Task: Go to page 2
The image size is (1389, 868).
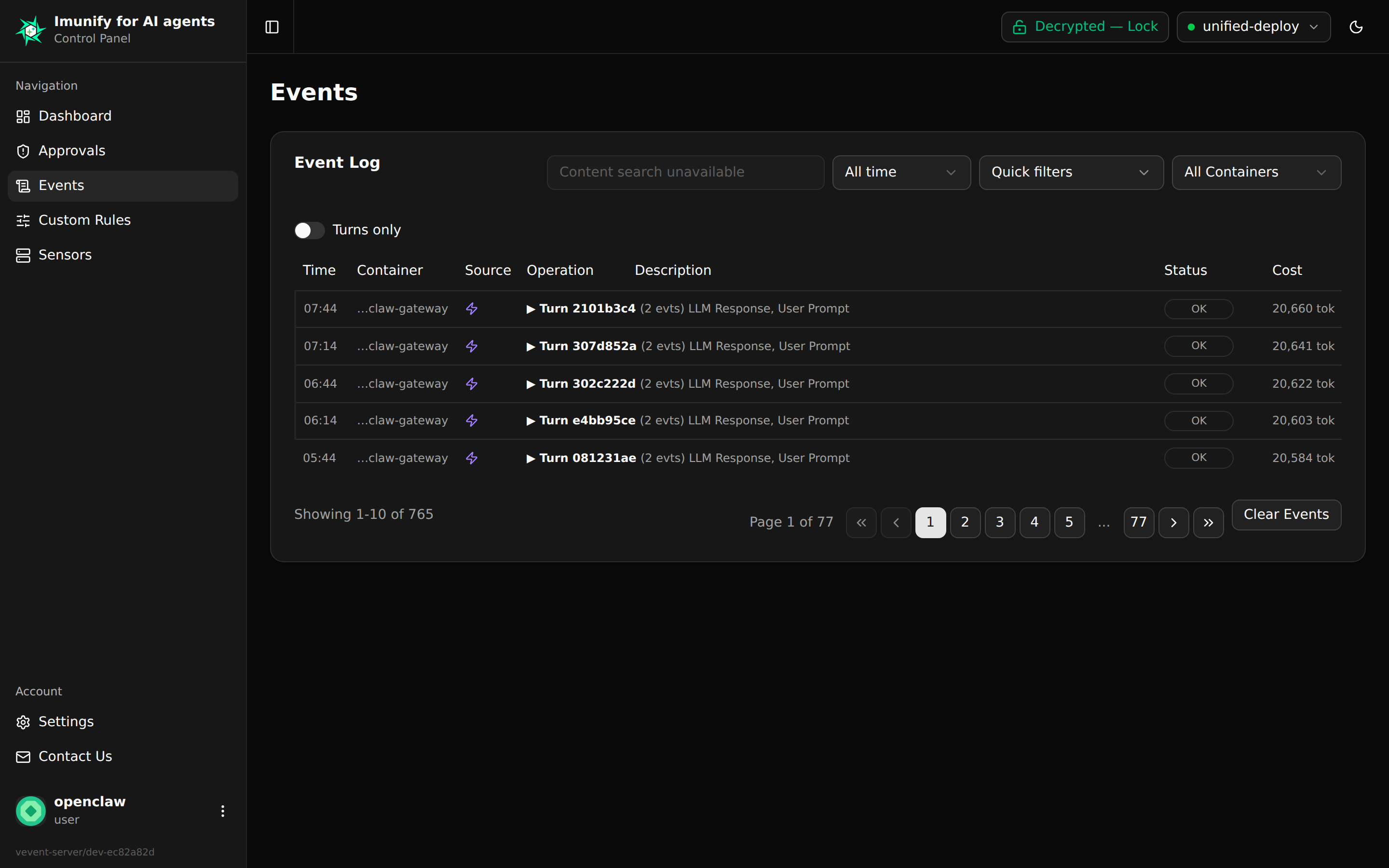Action: coord(965,522)
